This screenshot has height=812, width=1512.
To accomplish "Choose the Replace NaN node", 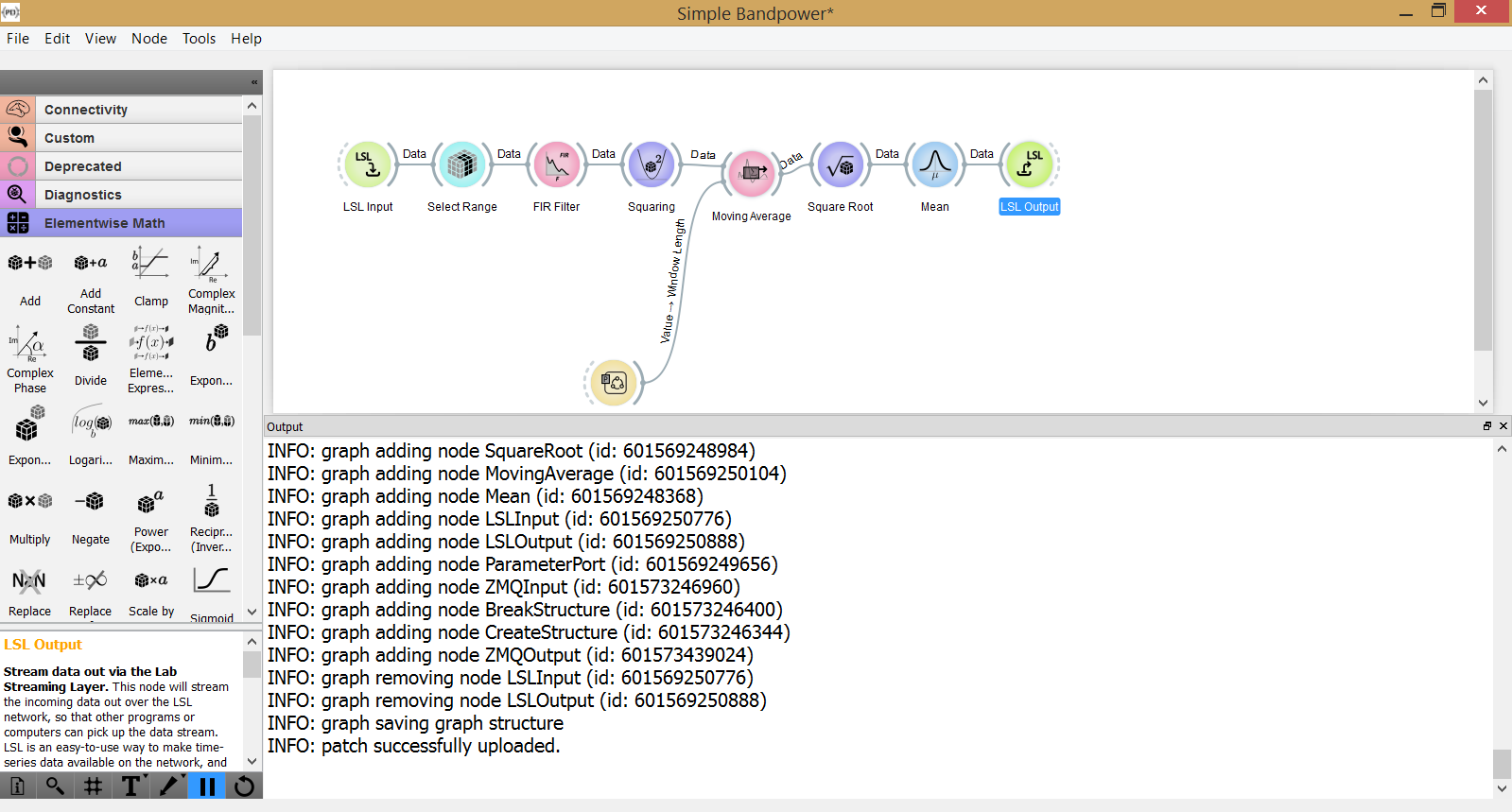I will coord(30,591).
